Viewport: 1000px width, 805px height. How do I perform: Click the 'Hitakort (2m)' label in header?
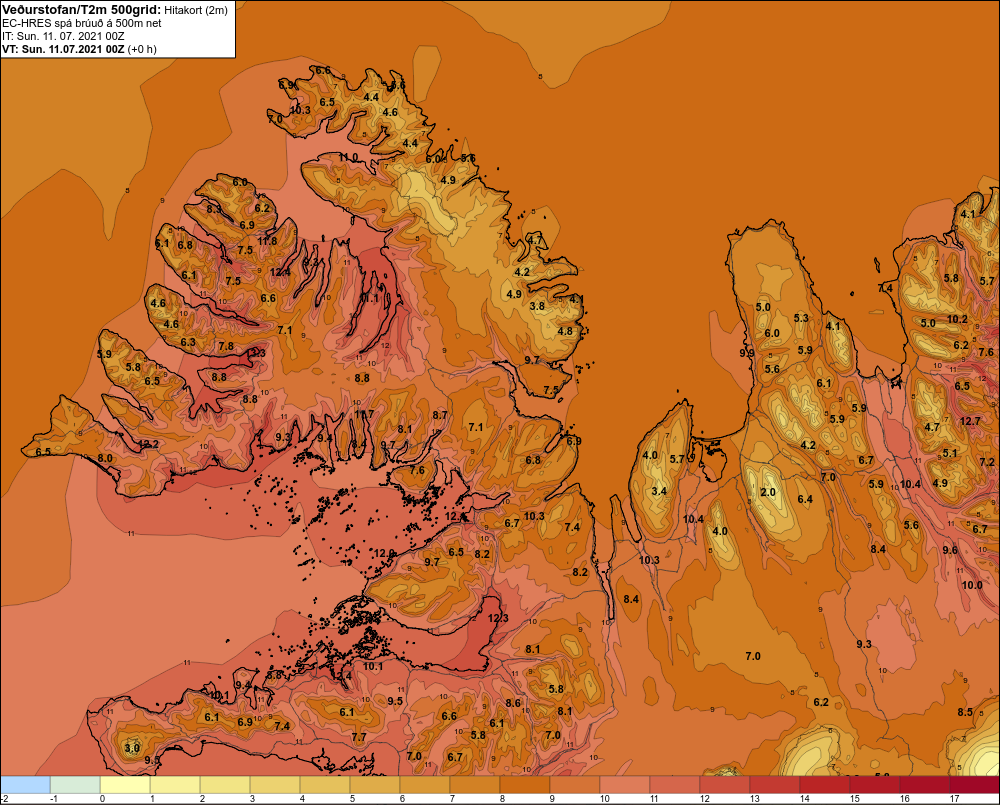tap(196, 10)
